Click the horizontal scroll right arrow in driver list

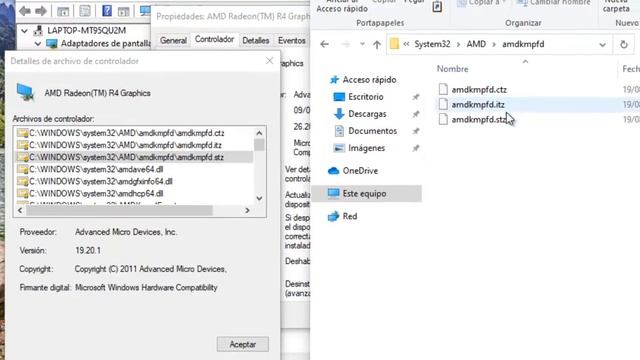[x=247, y=211]
